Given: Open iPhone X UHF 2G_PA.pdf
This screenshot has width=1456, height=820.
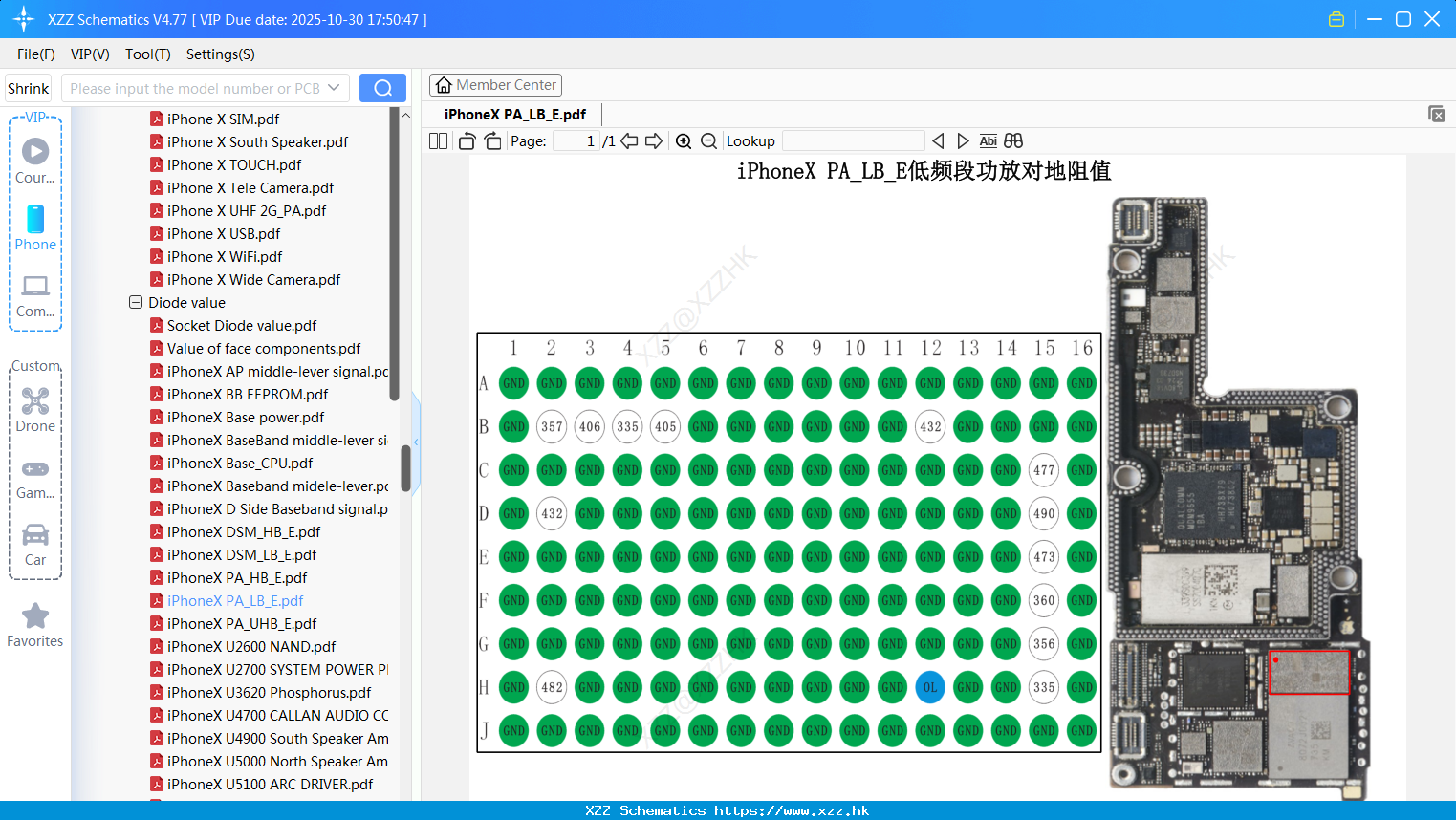Looking at the screenshot, I should tap(247, 210).
